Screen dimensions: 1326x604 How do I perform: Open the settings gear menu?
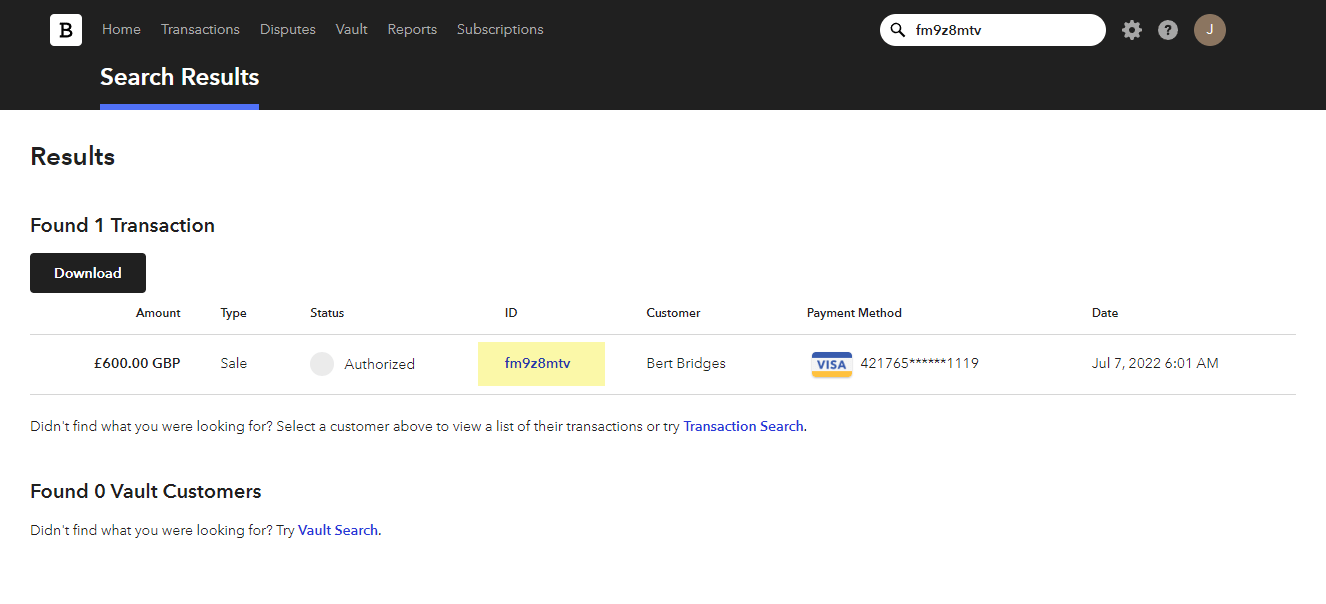1132,30
